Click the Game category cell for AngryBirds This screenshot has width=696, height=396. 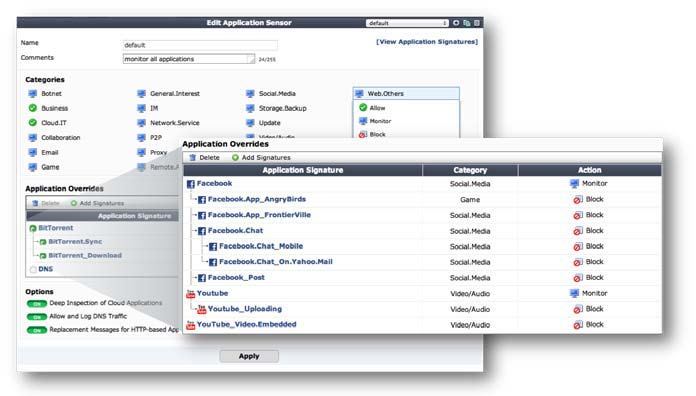pyautogui.click(x=470, y=200)
